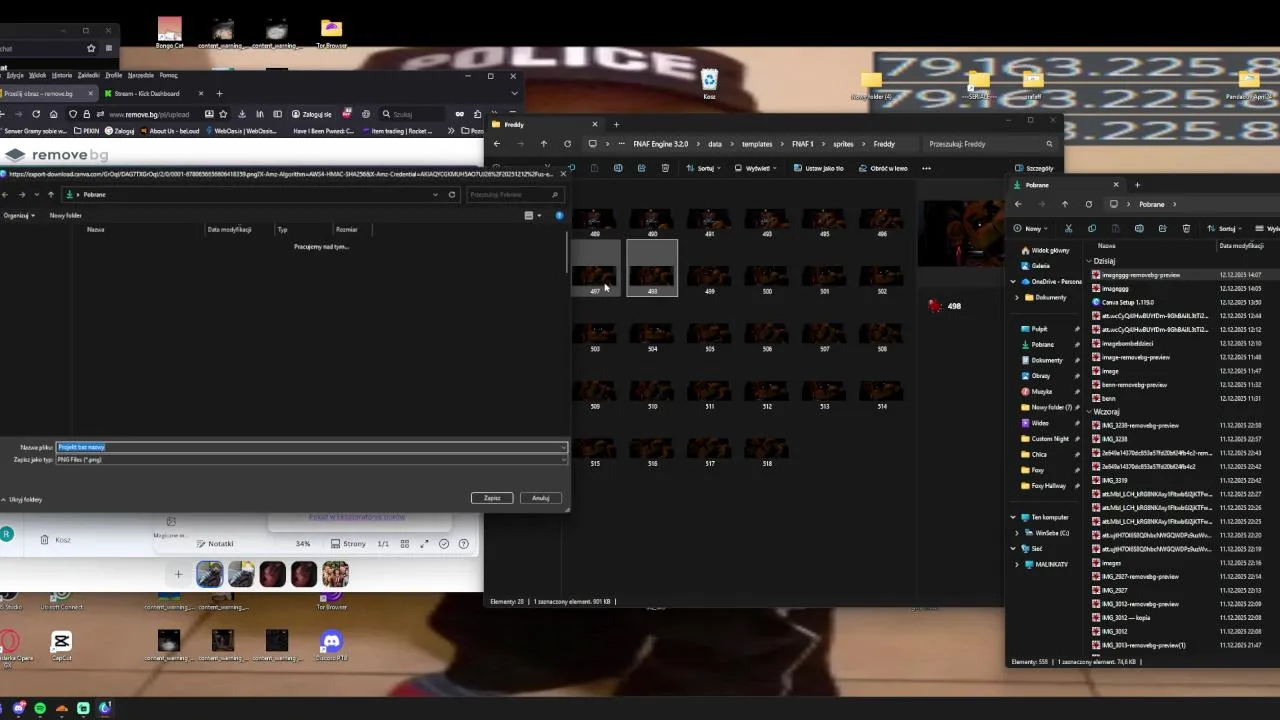This screenshot has width=1280, height=720.
Task: Open Historia menu in Firefox
Action: click(x=62, y=75)
